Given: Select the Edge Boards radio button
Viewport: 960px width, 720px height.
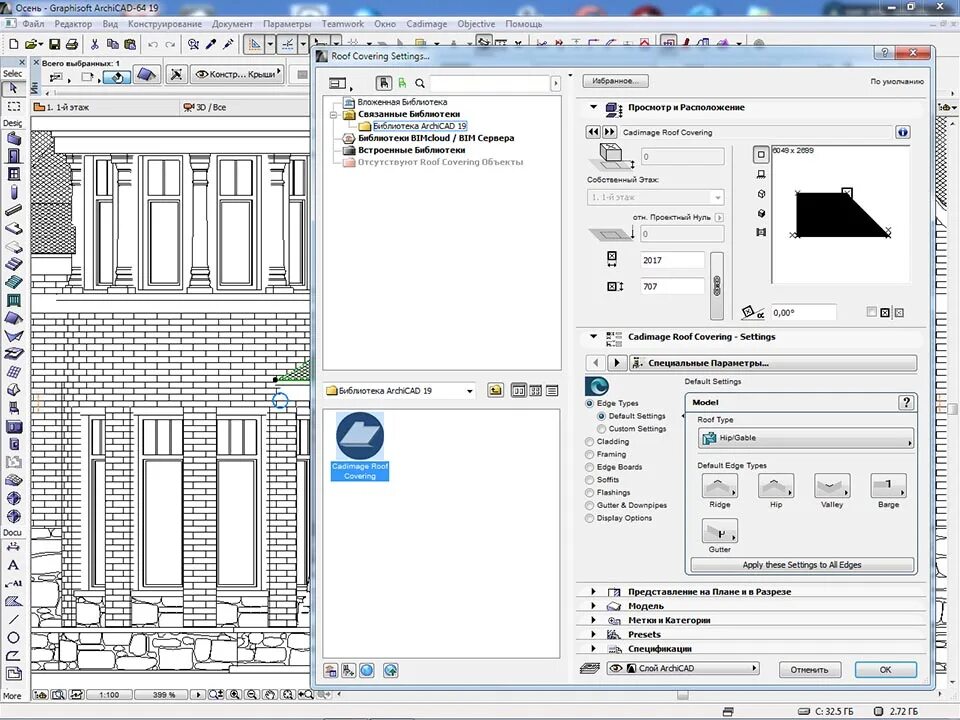Looking at the screenshot, I should [590, 467].
